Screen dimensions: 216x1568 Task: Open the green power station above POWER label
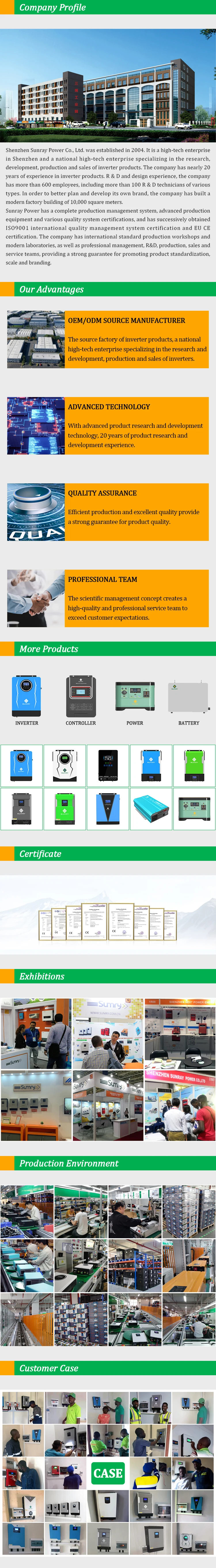(135, 696)
